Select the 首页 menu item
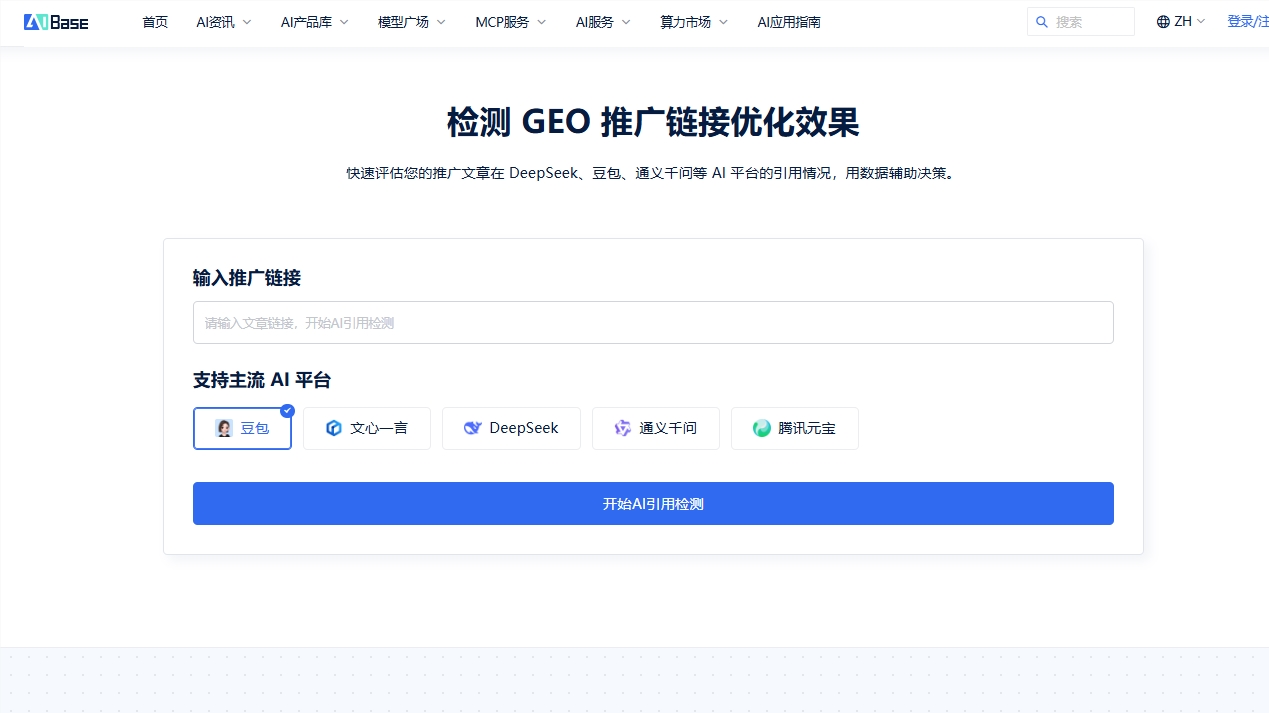 click(x=155, y=21)
